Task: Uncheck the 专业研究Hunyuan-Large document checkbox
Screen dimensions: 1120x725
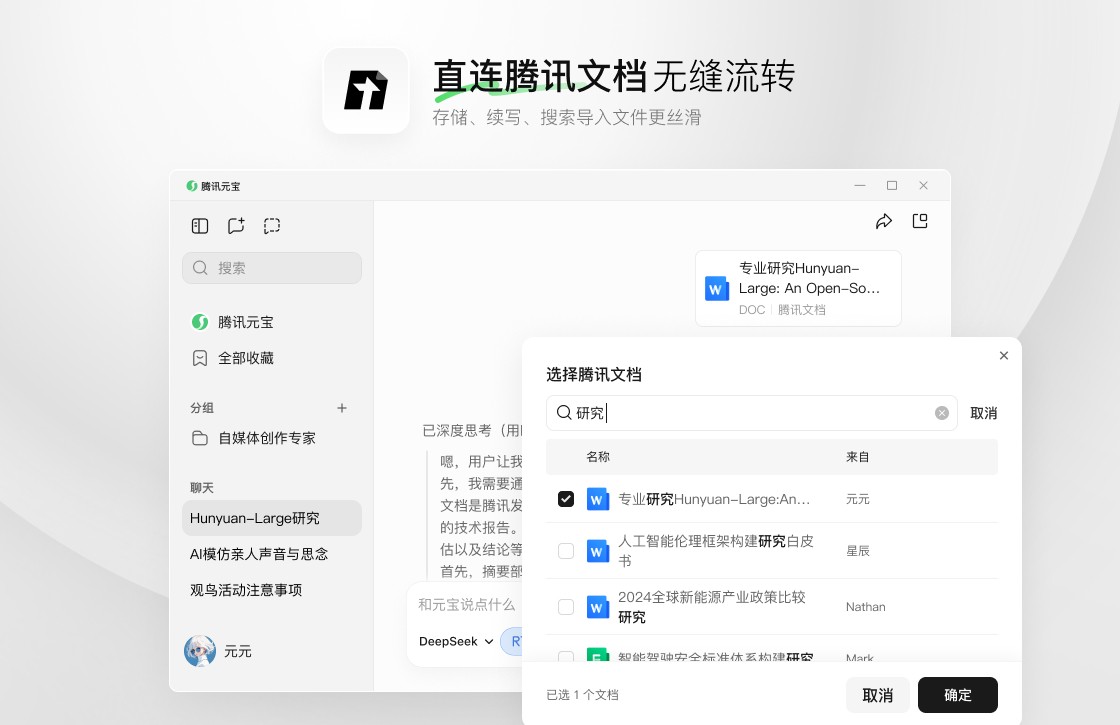Action: (x=566, y=499)
